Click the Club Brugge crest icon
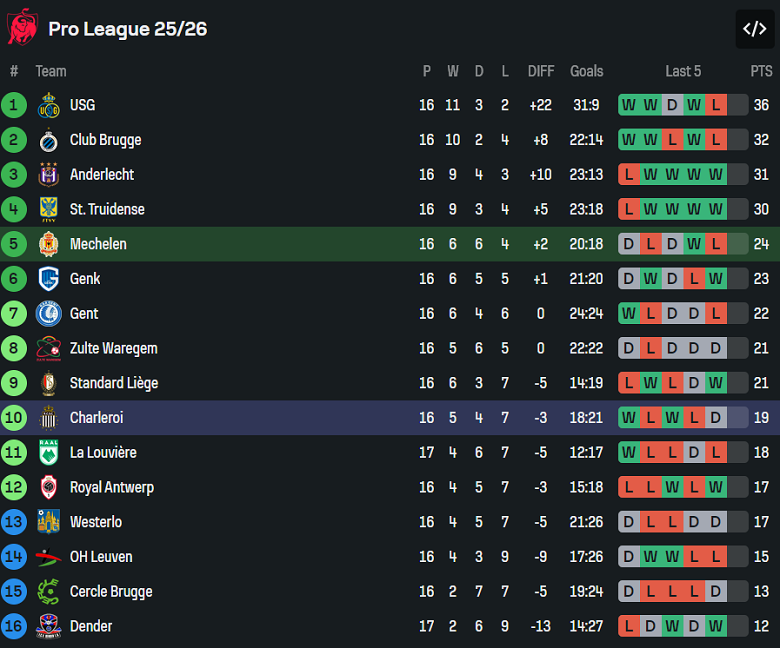 point(48,140)
